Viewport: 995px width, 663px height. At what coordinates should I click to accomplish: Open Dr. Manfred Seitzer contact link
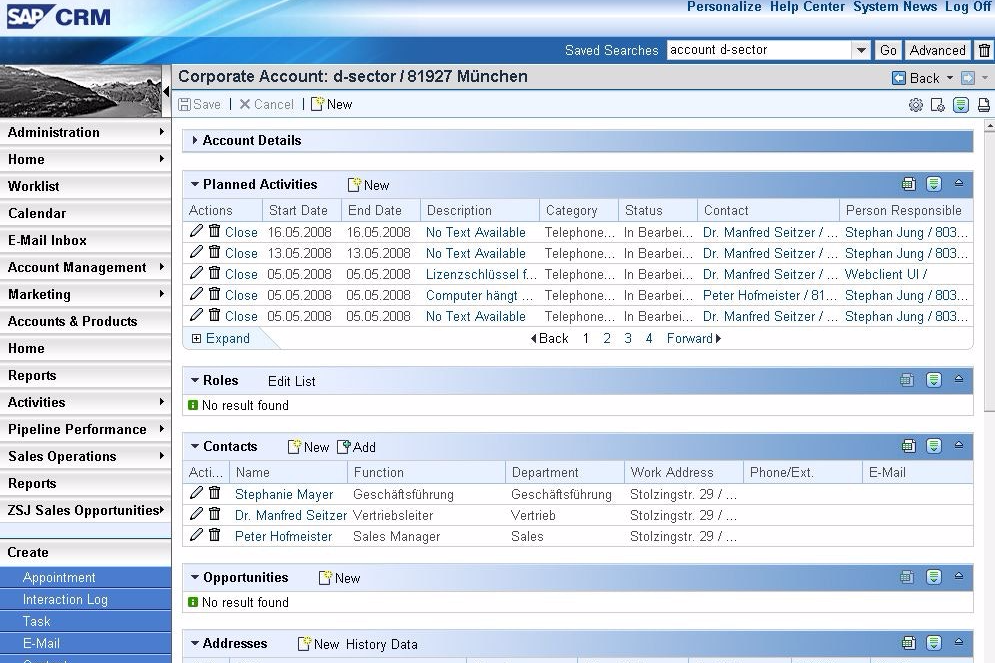[290, 515]
